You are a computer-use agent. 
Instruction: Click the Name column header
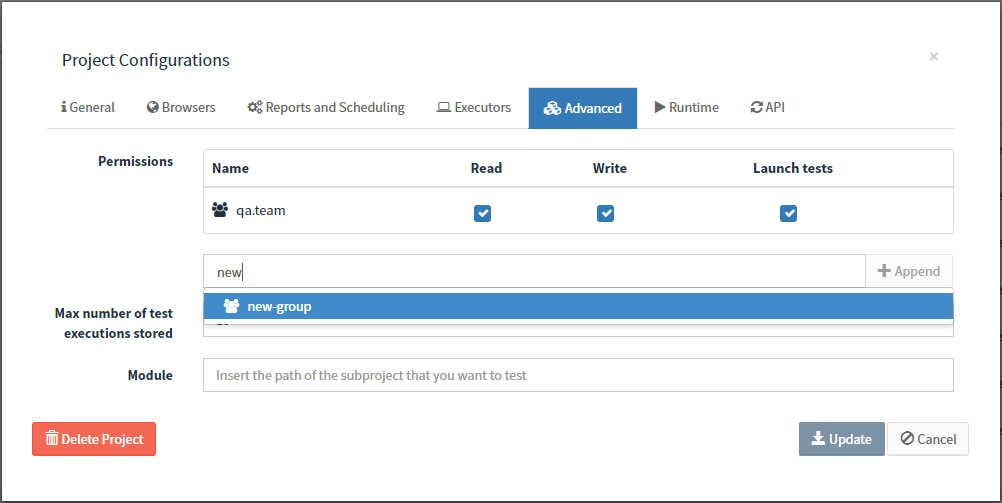231,168
